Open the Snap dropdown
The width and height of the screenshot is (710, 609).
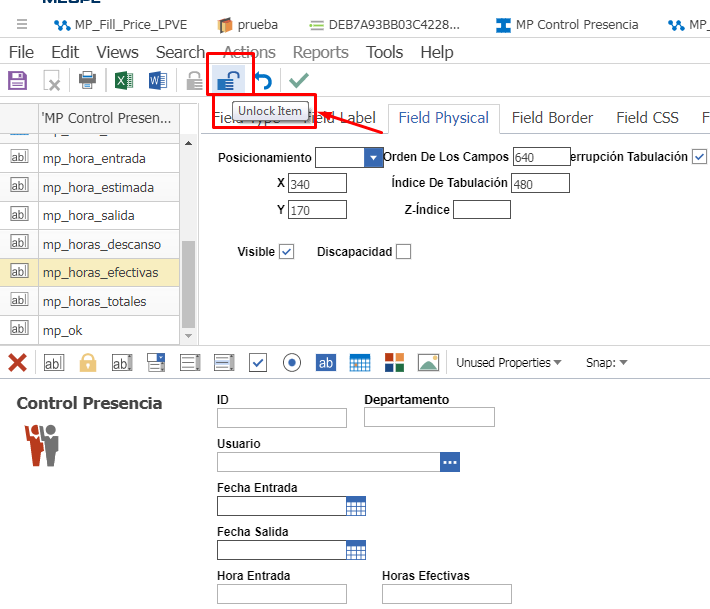[606, 363]
